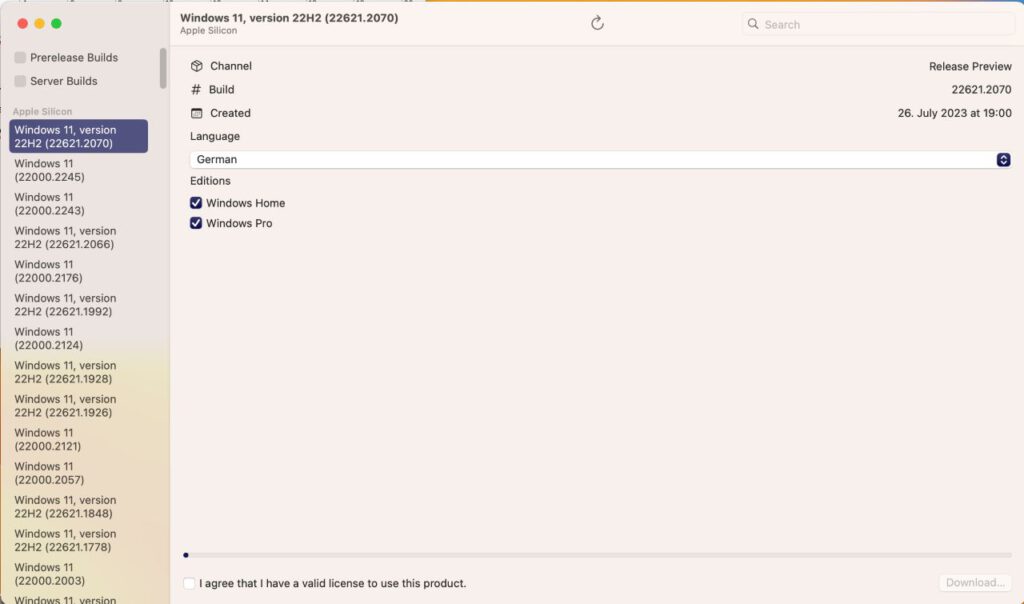Screen dimensions: 1024x604
Task: Click the Editions label
Action: pyautogui.click(x=210, y=180)
